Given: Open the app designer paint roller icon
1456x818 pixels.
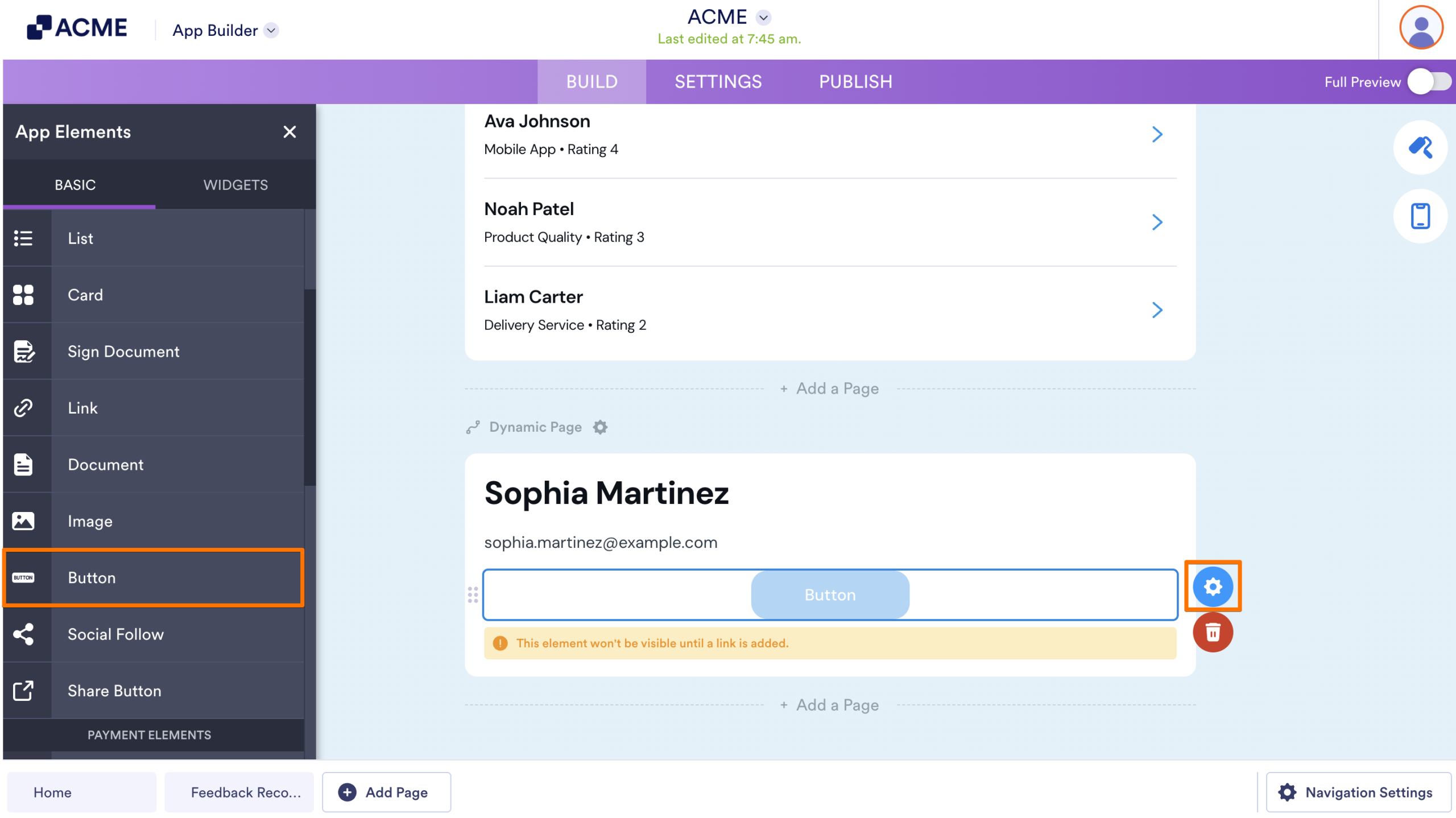Looking at the screenshot, I should pos(1420,147).
